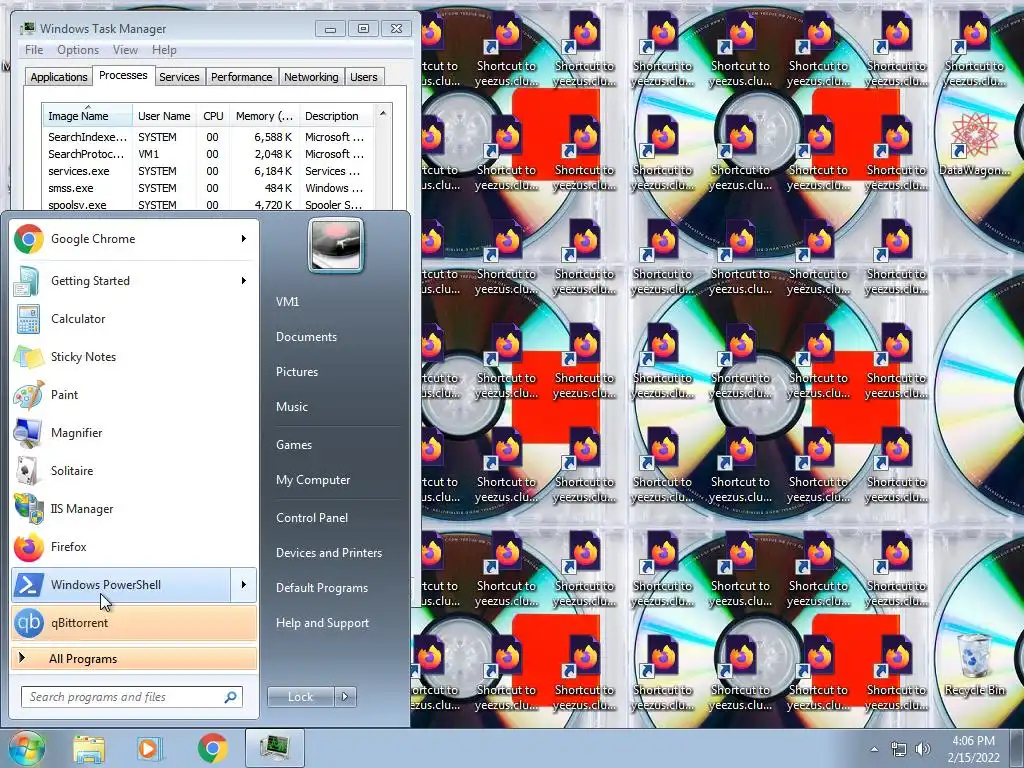Click the Windows Start orb
Viewport: 1024px width, 768px height.
26,748
